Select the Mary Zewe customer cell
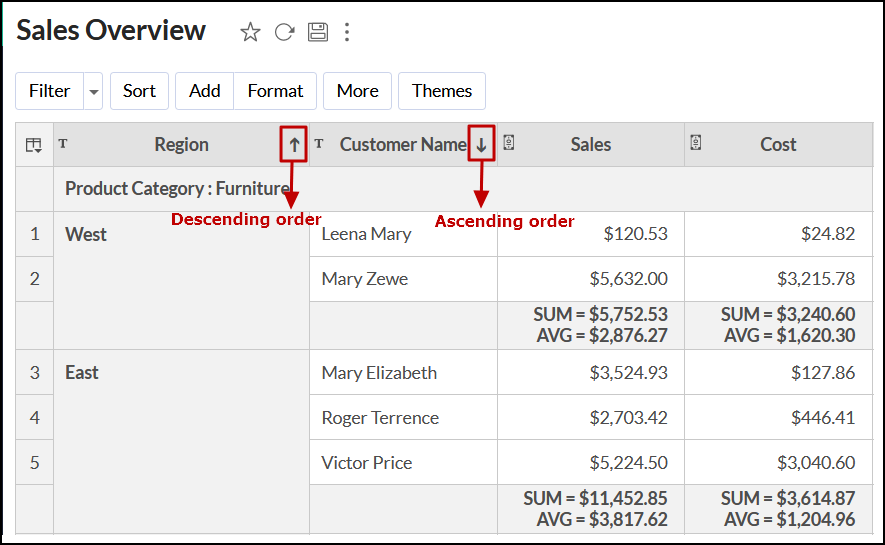Viewport: 885px width, 545px height. (365, 279)
